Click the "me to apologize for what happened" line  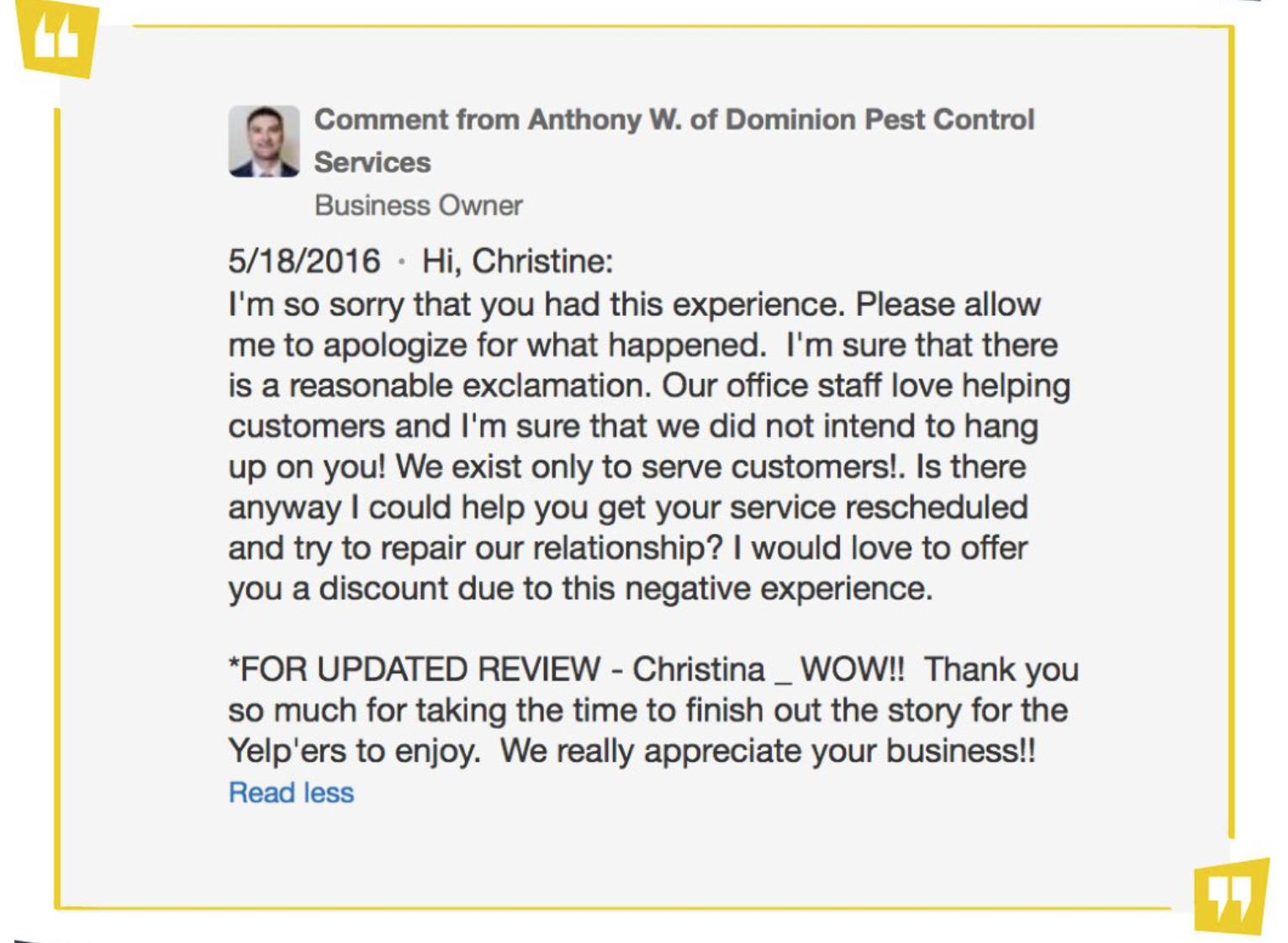pyautogui.click(x=643, y=345)
